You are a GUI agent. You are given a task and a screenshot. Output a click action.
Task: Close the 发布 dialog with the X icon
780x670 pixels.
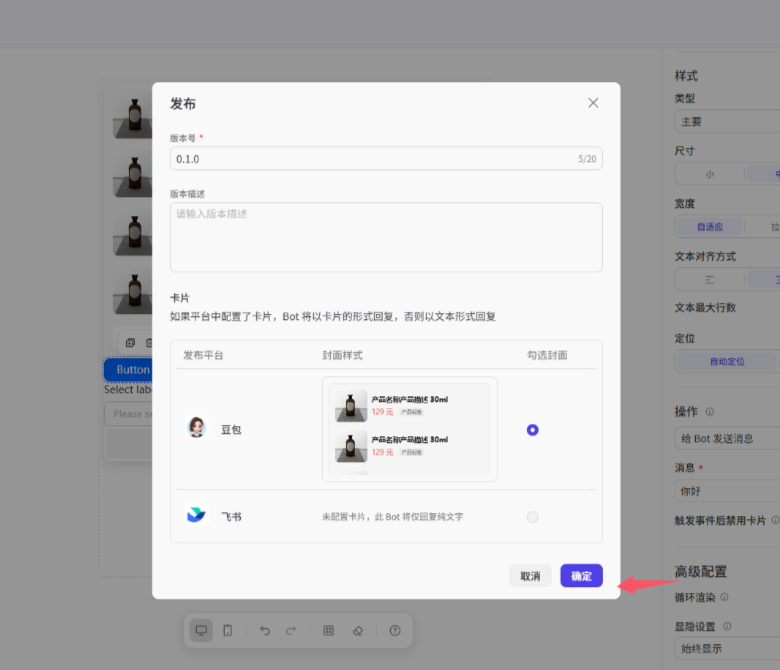pos(593,103)
